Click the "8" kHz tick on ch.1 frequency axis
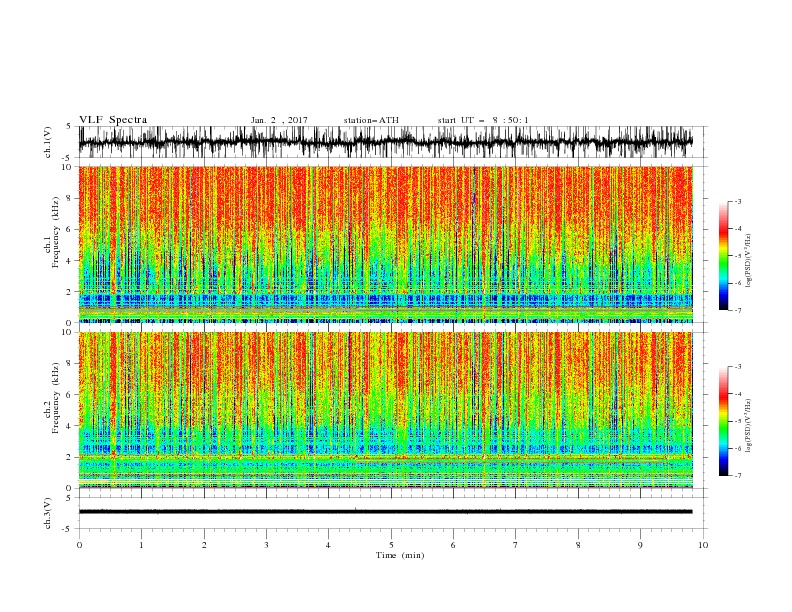792x612 pixels. click(70, 198)
